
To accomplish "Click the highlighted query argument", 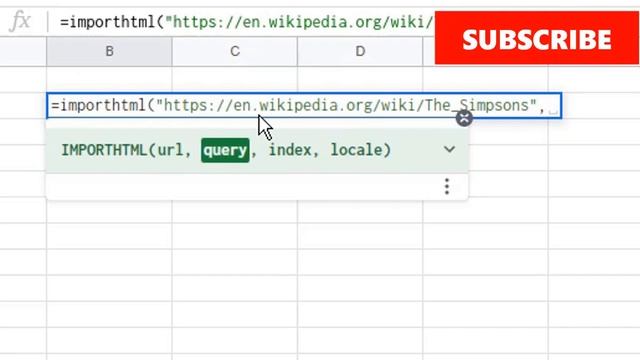I will pyautogui.click(x=225, y=150).
